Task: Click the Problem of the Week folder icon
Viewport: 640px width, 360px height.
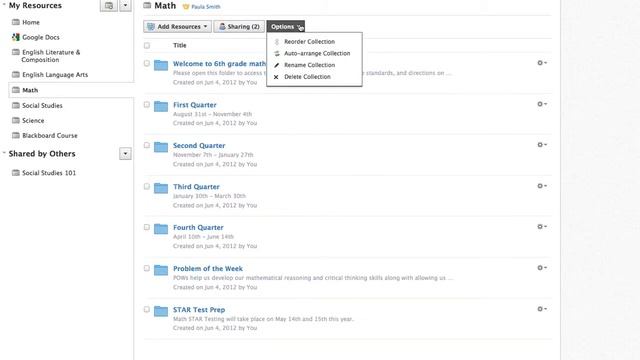Action: 161,270
